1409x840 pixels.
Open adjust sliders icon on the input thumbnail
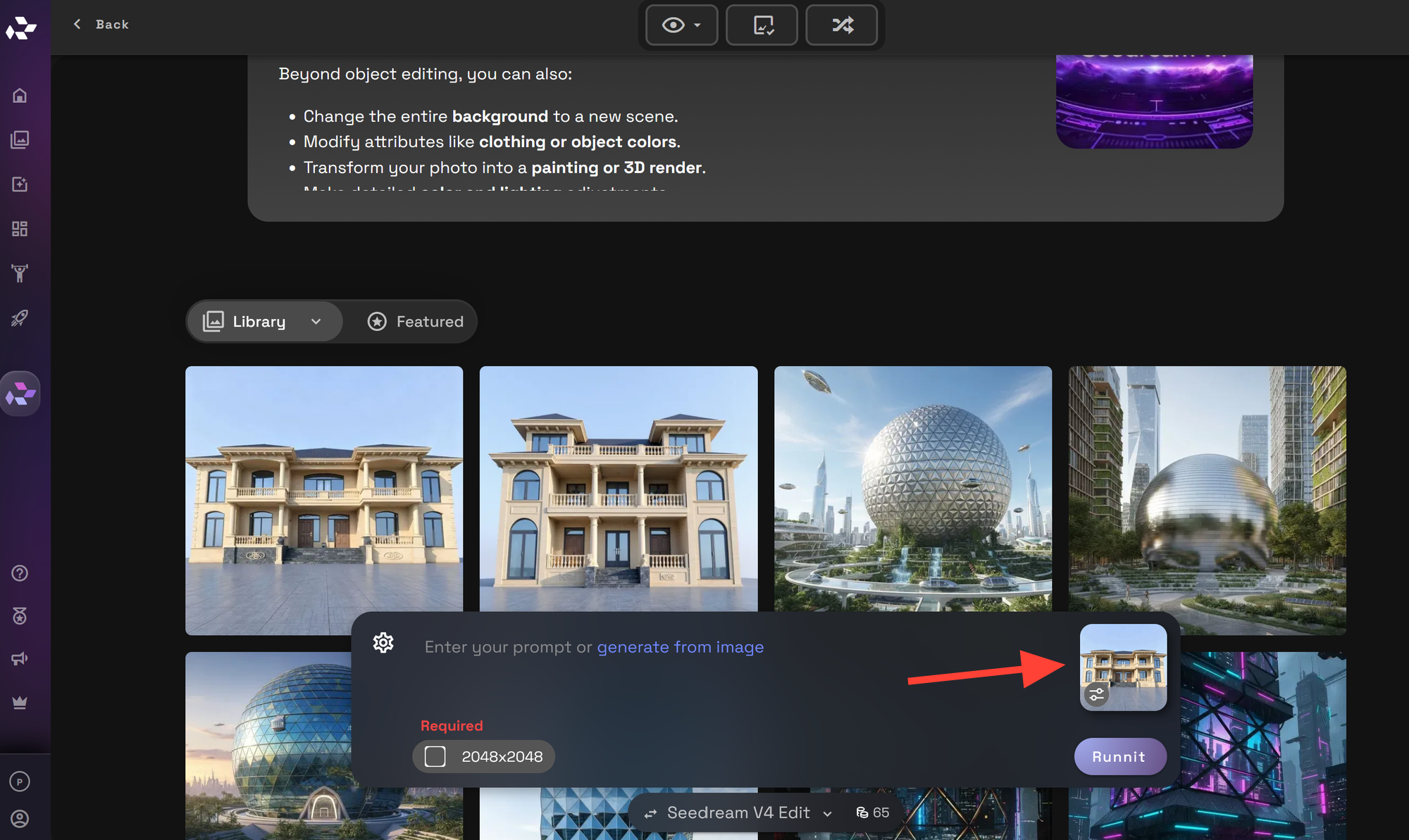pos(1096,695)
